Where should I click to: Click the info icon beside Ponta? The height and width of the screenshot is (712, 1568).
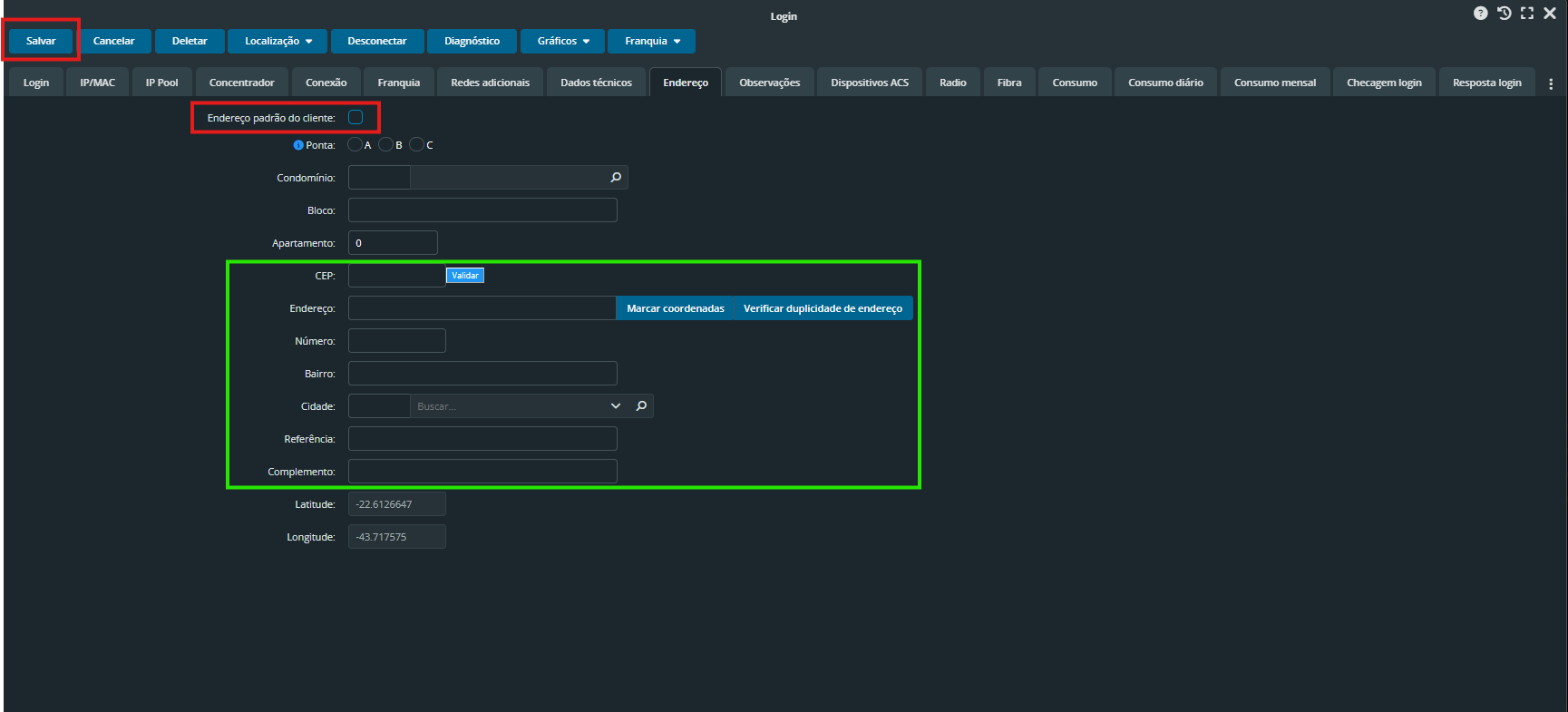tap(298, 145)
